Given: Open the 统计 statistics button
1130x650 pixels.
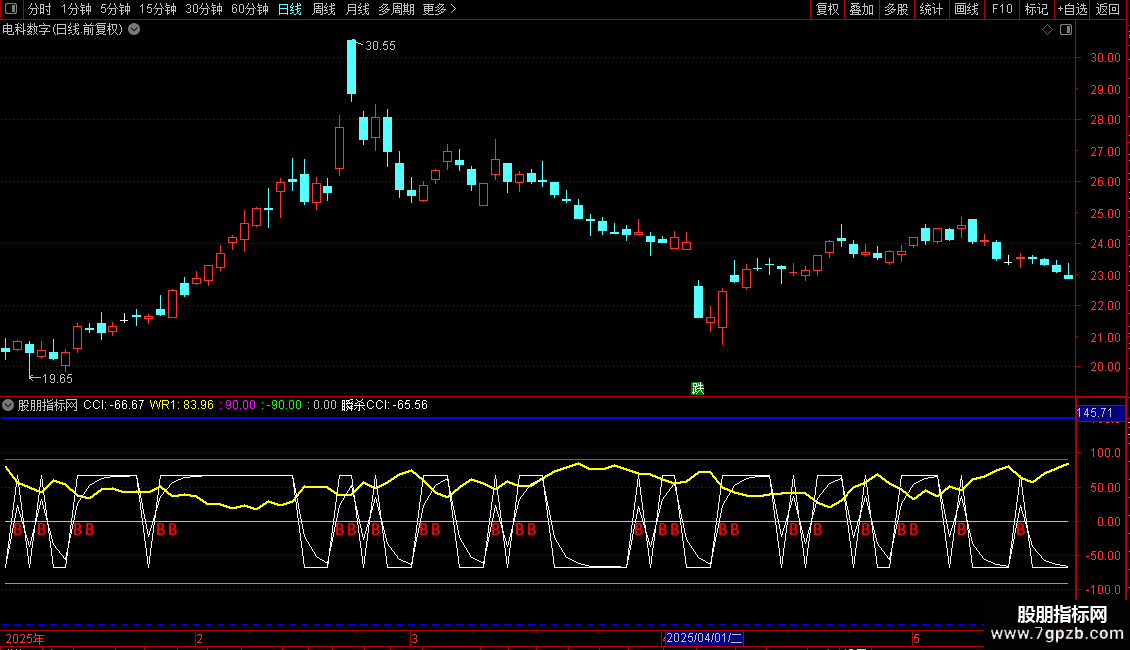Looking at the screenshot, I should coord(931,10).
